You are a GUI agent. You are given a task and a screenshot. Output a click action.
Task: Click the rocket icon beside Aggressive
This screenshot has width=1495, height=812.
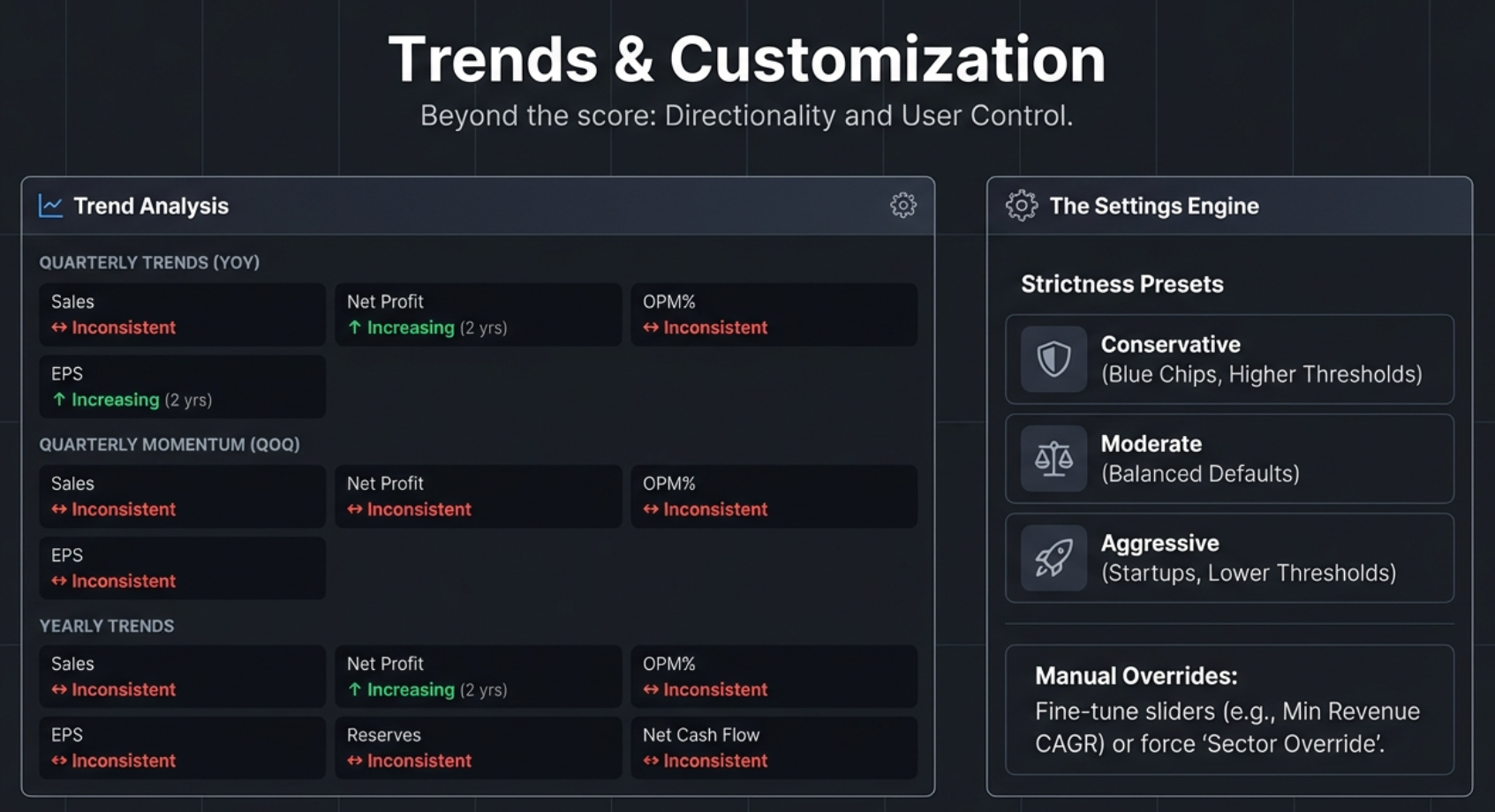coord(1053,558)
